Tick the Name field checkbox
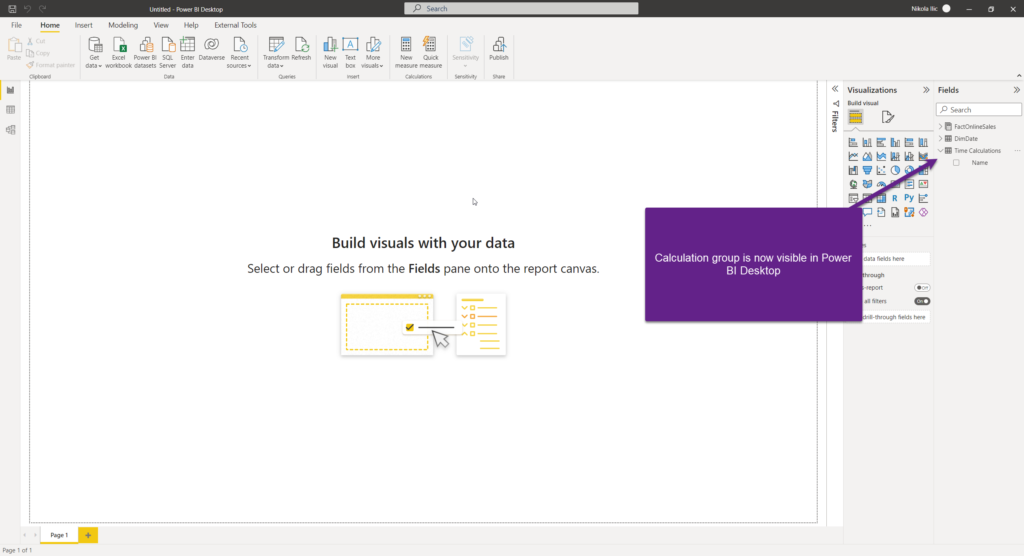Viewport: 1024px width, 556px height. coord(956,163)
